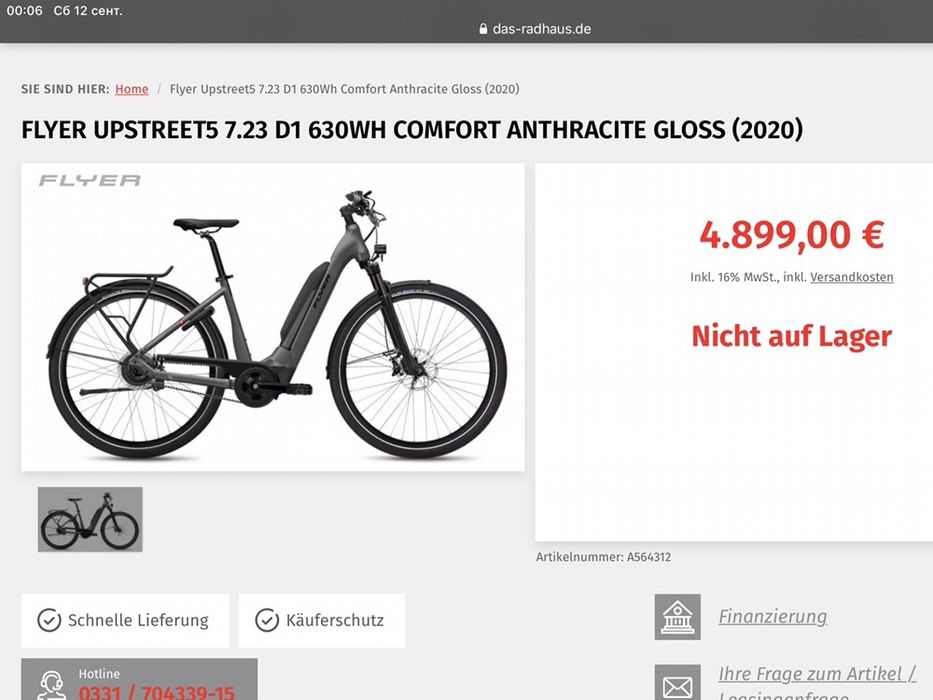Click the Käuferschutz badge
This screenshot has width=933, height=700.
tap(321, 620)
